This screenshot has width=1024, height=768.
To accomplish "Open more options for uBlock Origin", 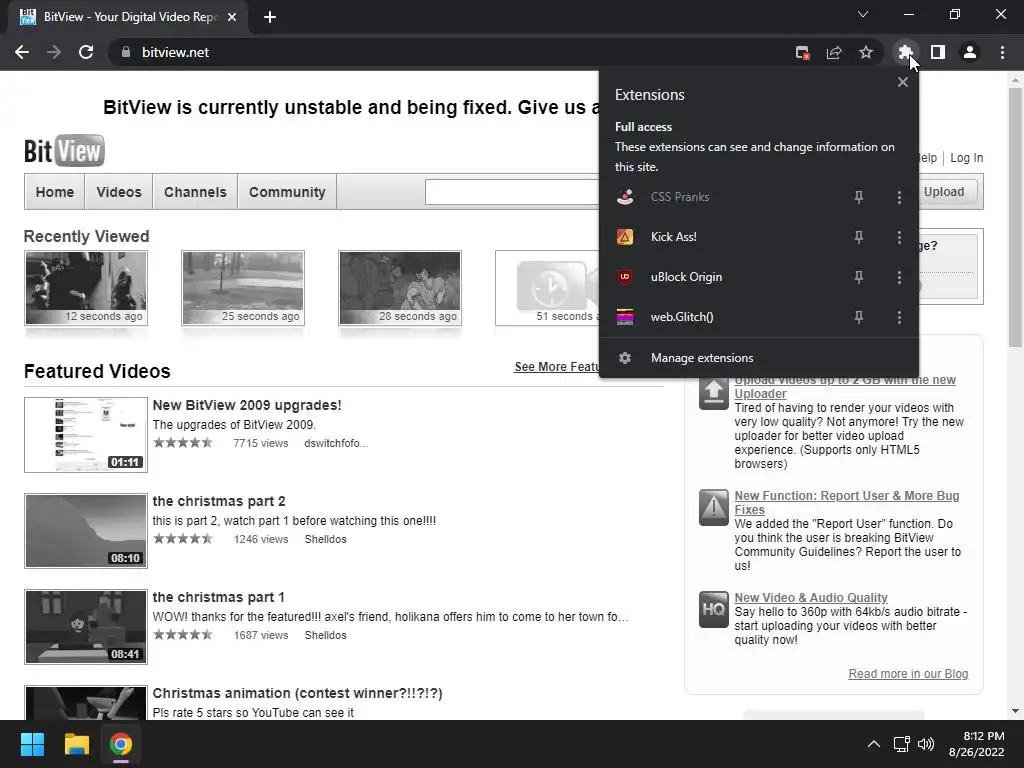I will tap(899, 277).
